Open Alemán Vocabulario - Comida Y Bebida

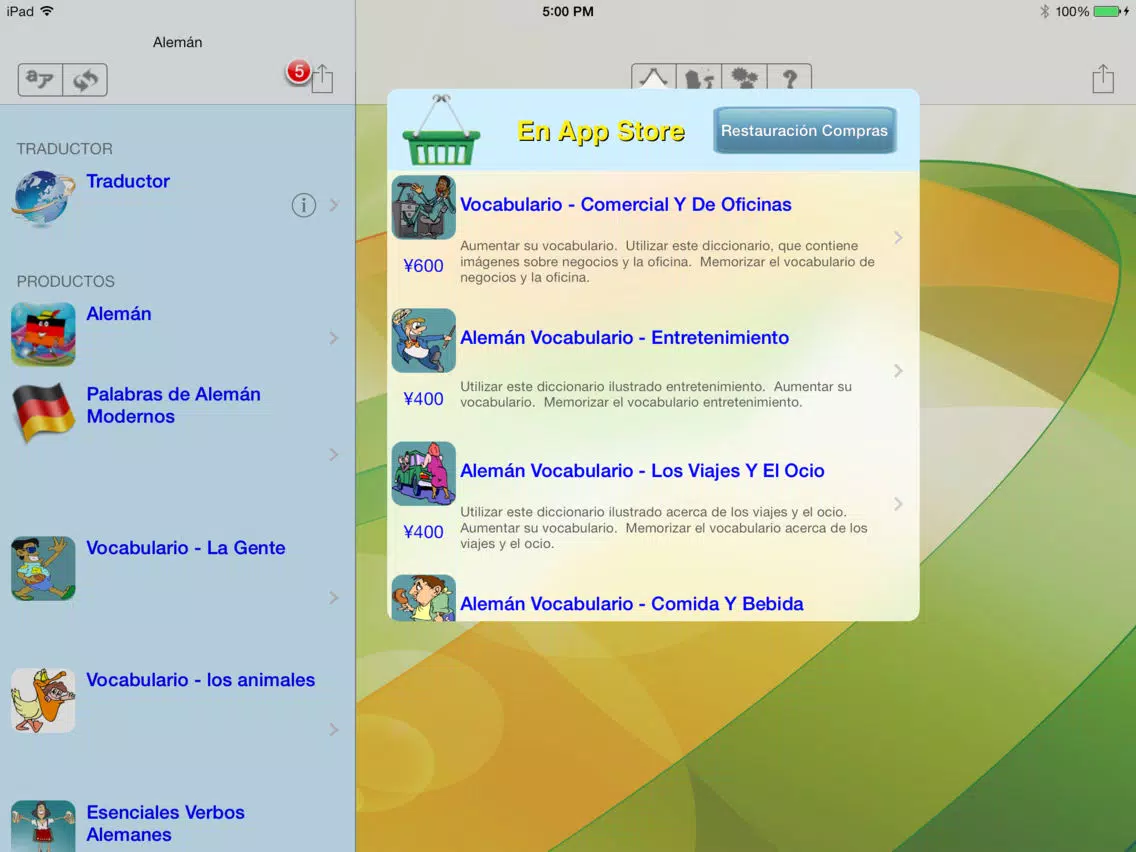[x=632, y=604]
